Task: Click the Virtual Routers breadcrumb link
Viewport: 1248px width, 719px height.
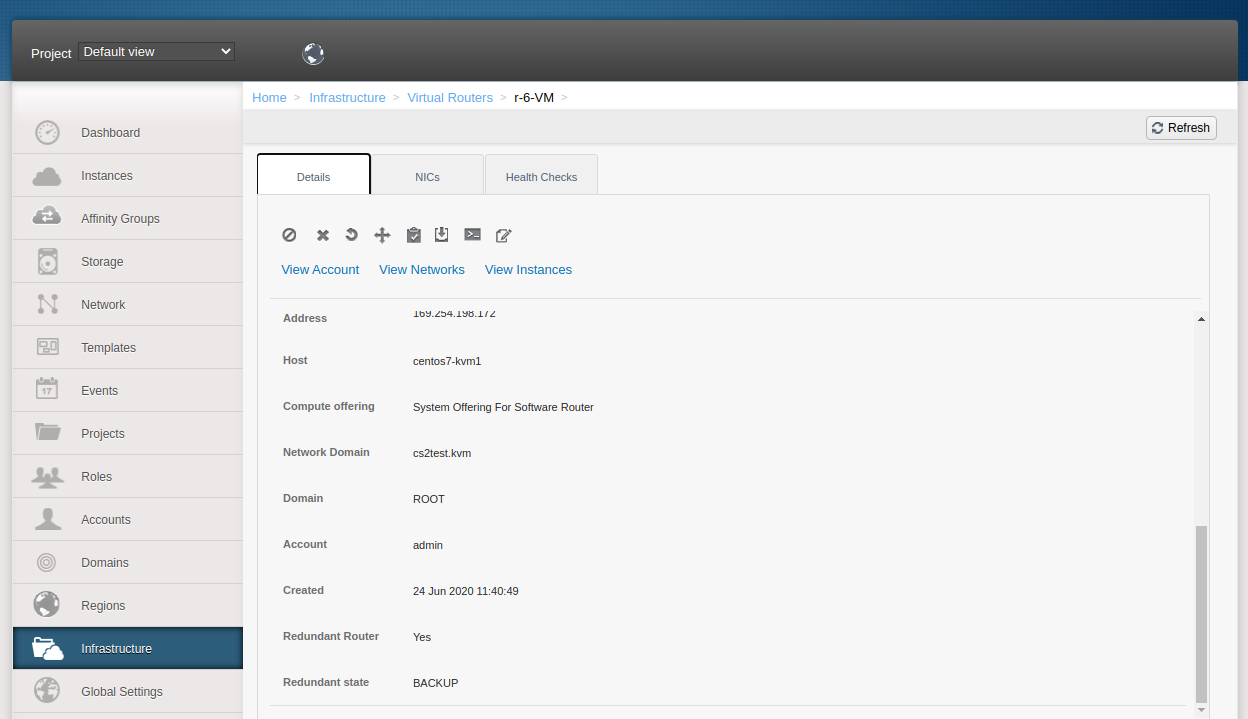Action: 450,97
